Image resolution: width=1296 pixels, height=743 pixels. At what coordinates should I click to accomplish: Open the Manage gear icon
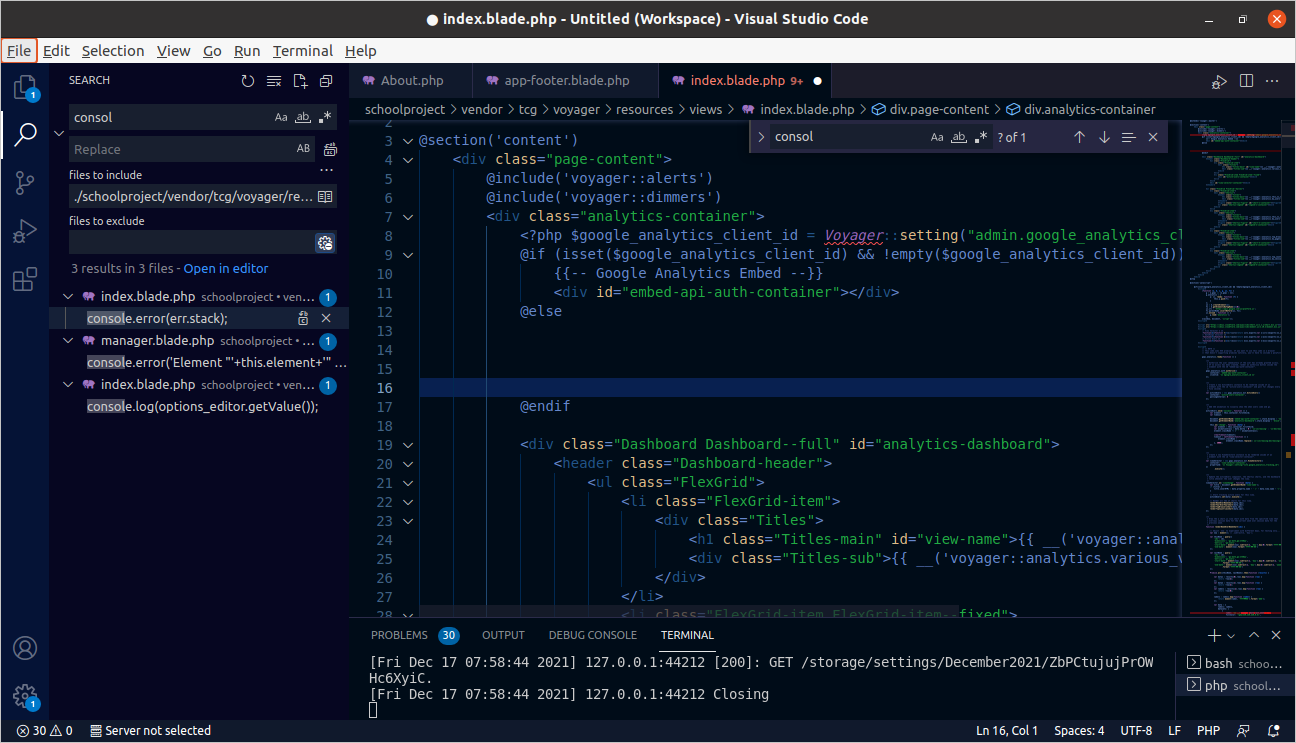click(25, 696)
